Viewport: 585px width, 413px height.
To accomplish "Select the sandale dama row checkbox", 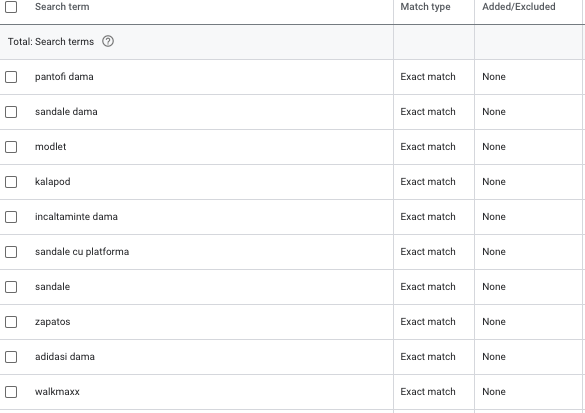I will point(11,112).
